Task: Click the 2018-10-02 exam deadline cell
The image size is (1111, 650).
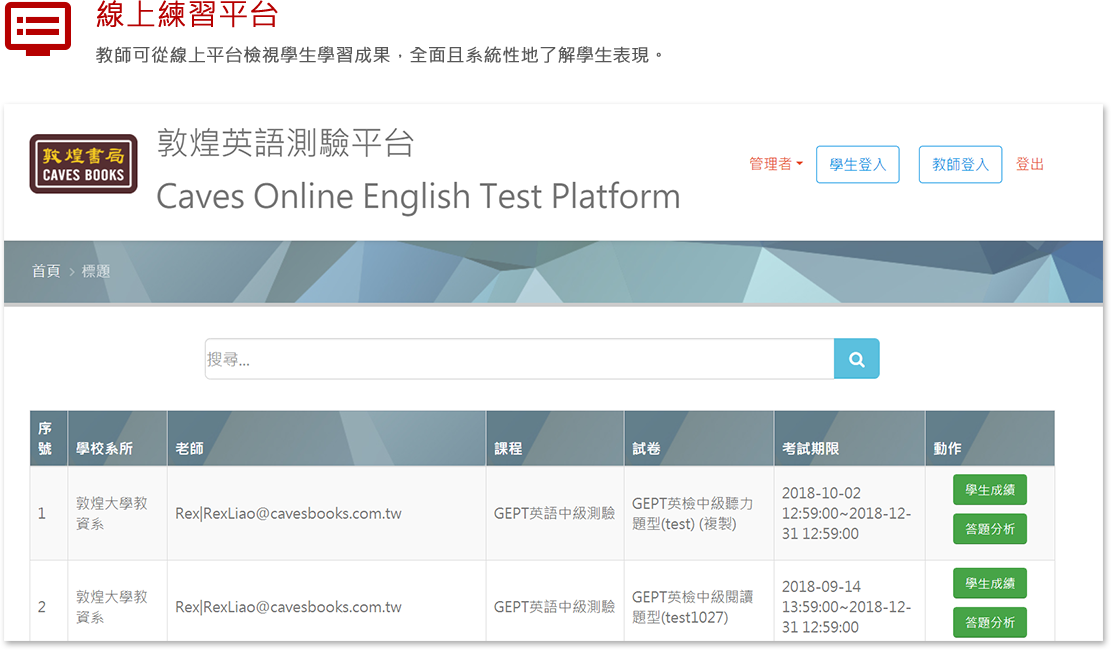Action: (850, 513)
